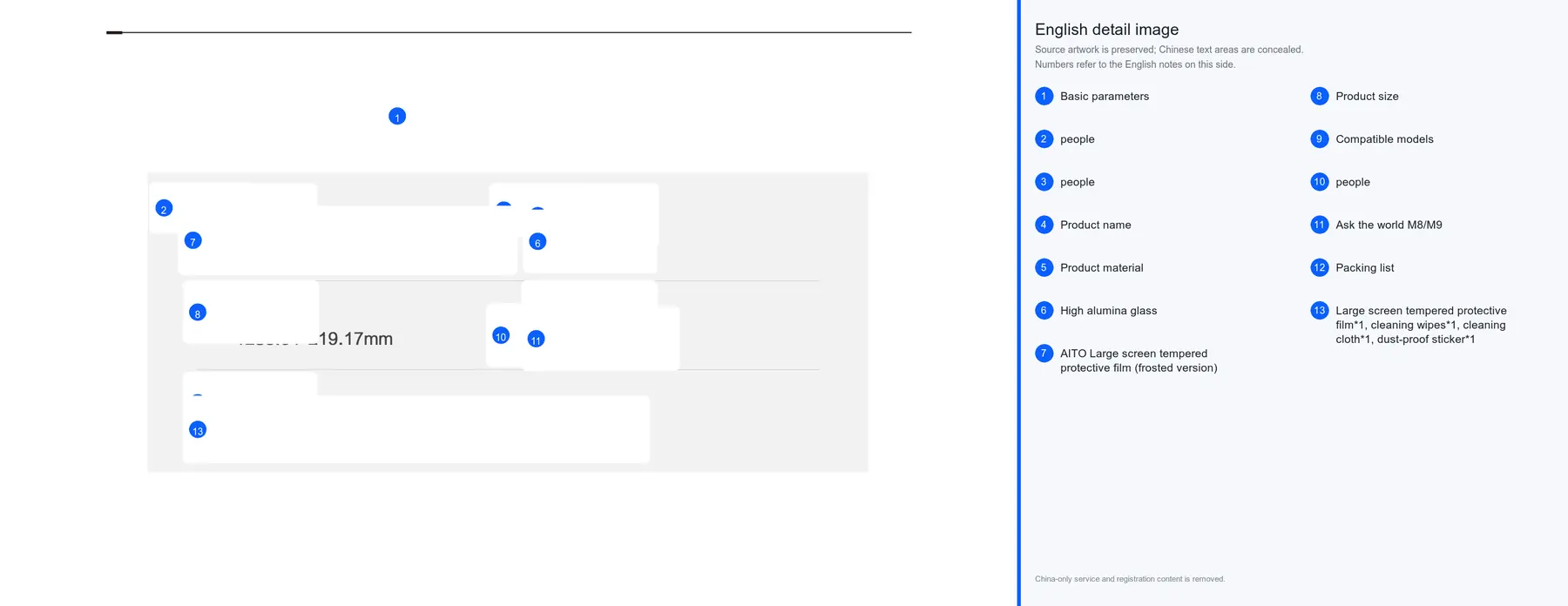Select the AITO Large screen tempered film note

[1139, 360]
